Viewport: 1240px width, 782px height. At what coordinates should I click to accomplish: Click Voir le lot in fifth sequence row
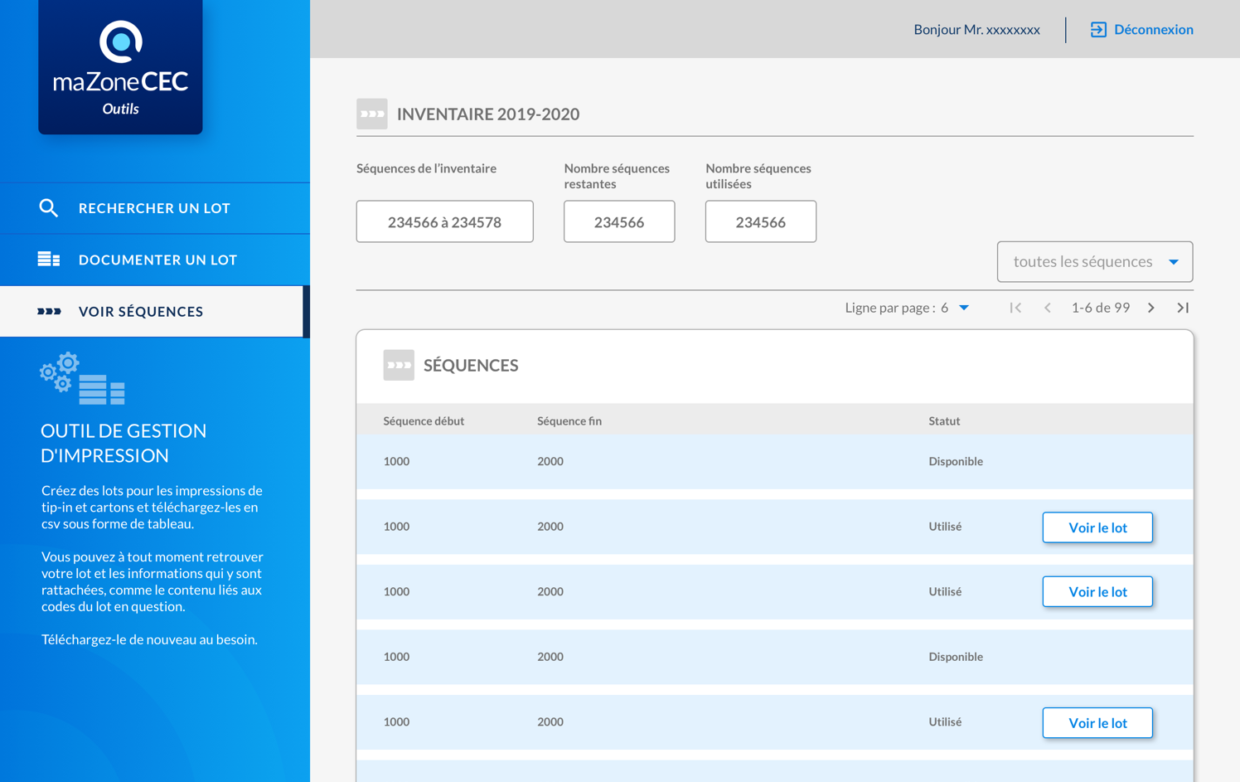point(1098,723)
